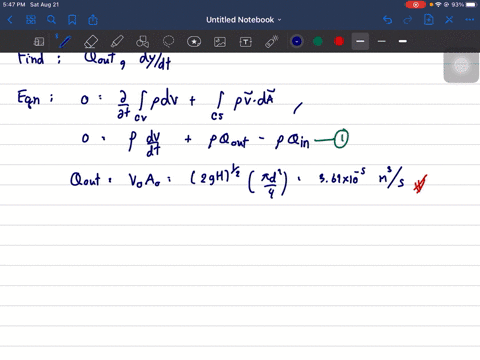Open the share and export icon

tap(93, 20)
